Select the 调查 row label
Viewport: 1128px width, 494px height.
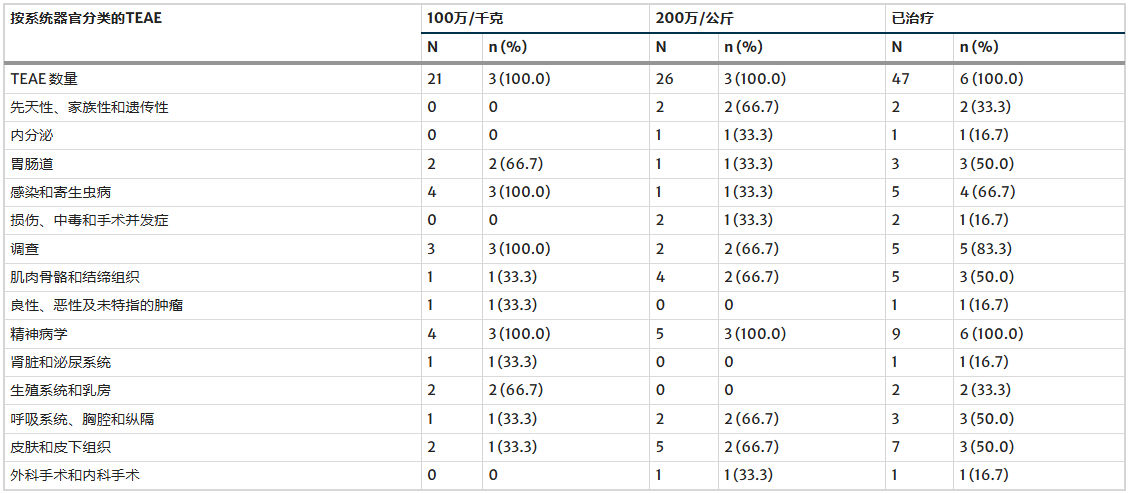(25, 249)
